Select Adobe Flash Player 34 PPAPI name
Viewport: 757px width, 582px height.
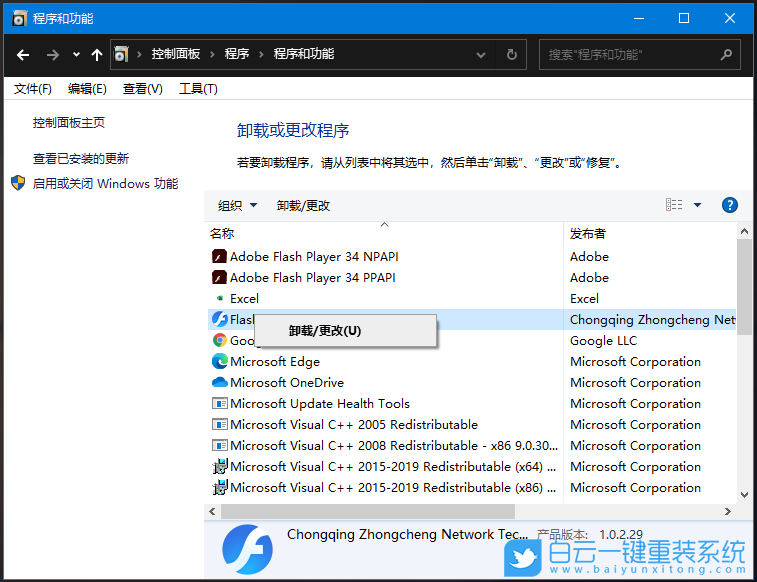[x=313, y=278]
